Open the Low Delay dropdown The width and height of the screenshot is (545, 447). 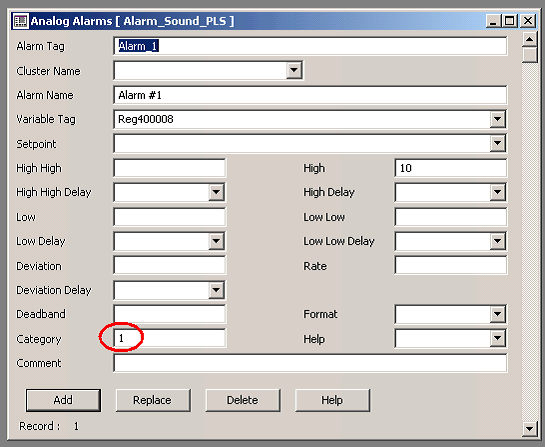click(216, 241)
